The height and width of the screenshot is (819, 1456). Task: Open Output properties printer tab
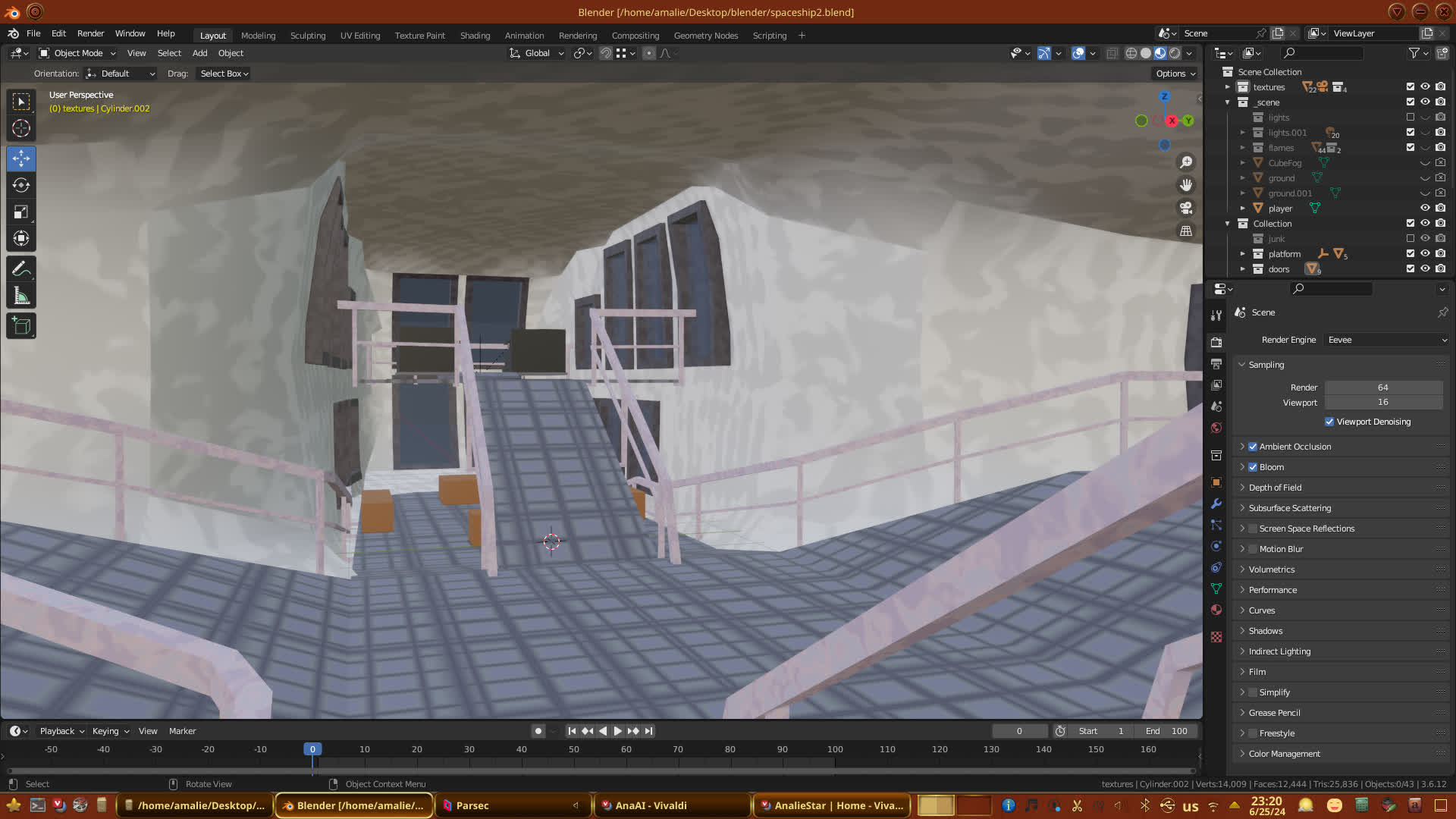(1216, 364)
